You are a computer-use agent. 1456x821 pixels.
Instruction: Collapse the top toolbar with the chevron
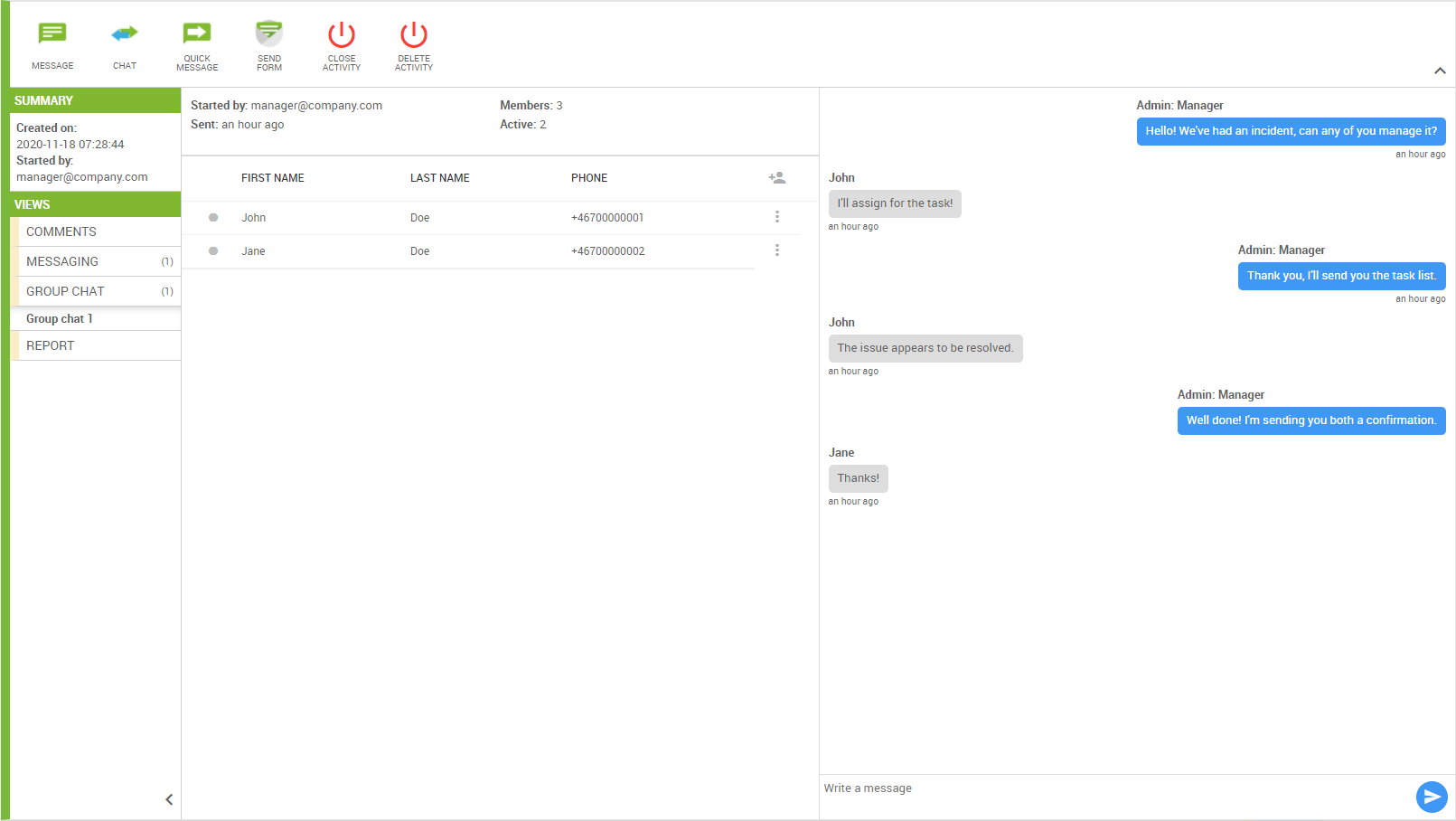tap(1440, 71)
